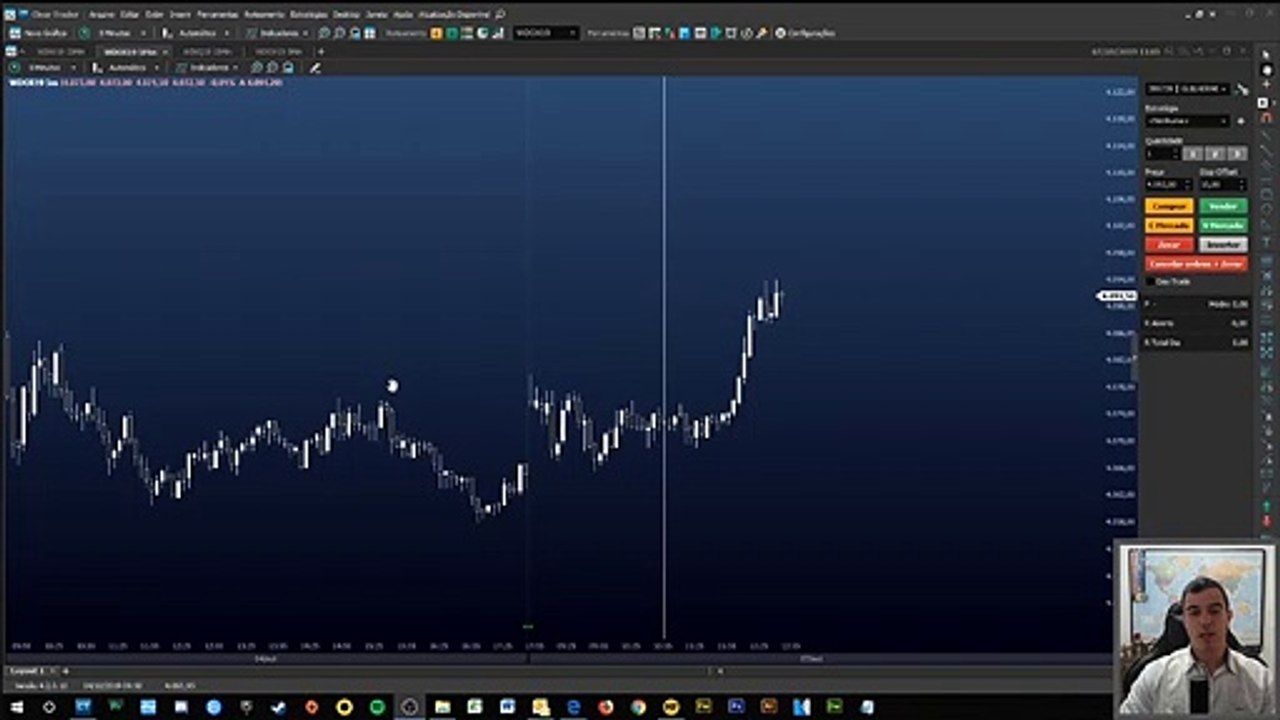This screenshot has height=720, width=1280.
Task: Open the main toolbar Indicadores dropdown
Action: pyautogui.click(x=278, y=33)
